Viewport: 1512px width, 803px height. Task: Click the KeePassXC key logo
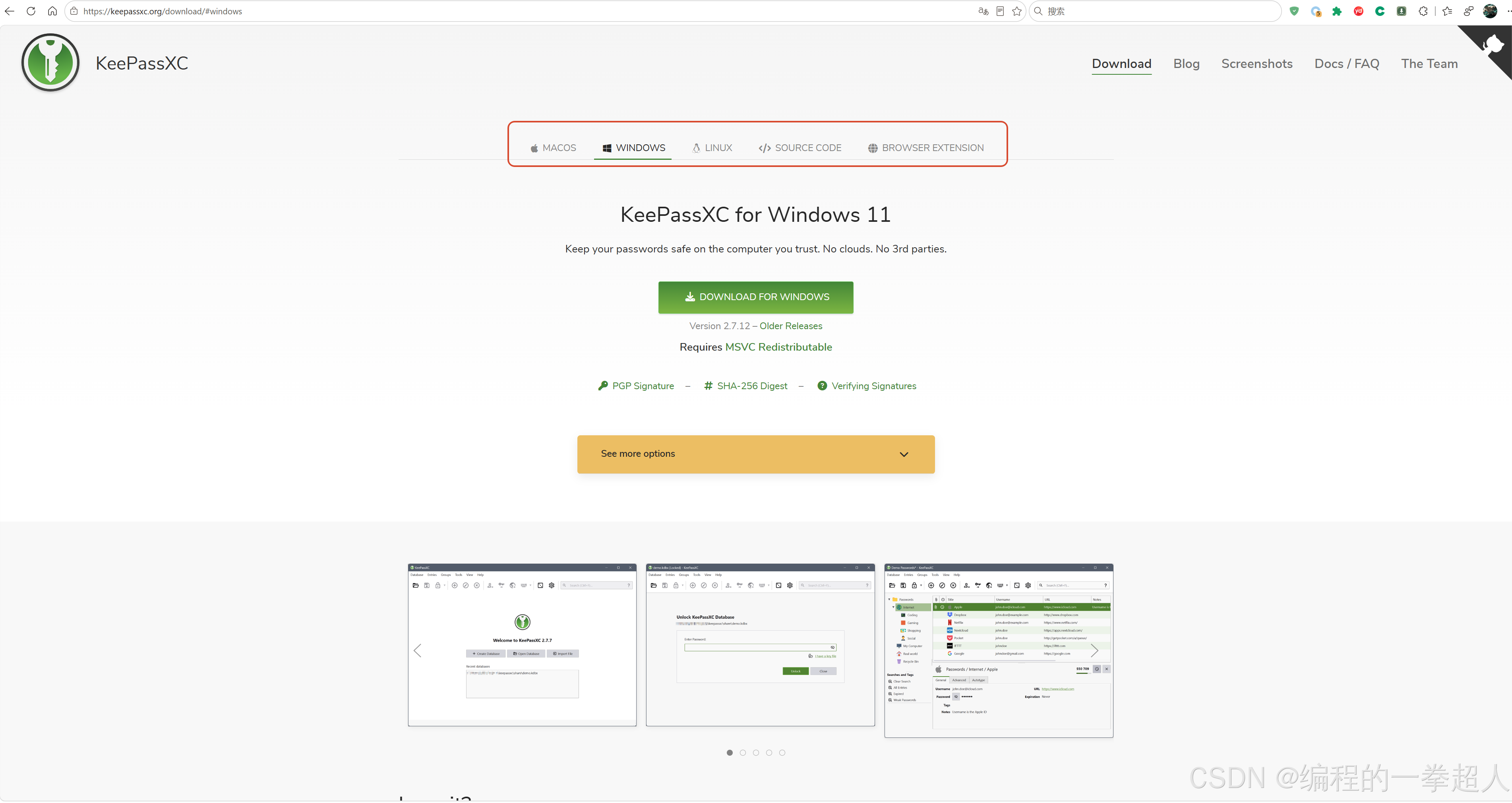[50, 63]
